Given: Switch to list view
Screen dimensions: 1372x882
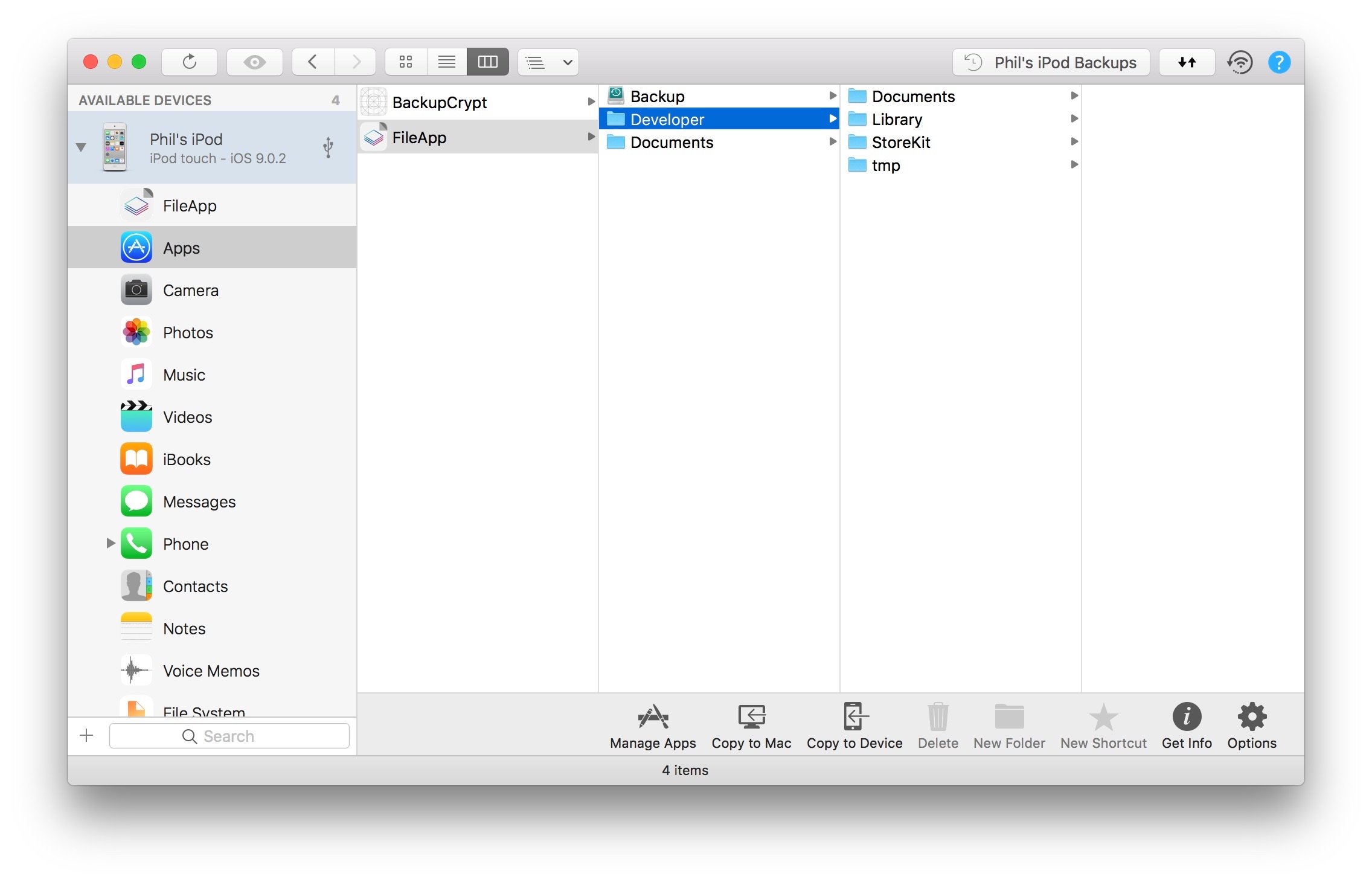Looking at the screenshot, I should (447, 62).
